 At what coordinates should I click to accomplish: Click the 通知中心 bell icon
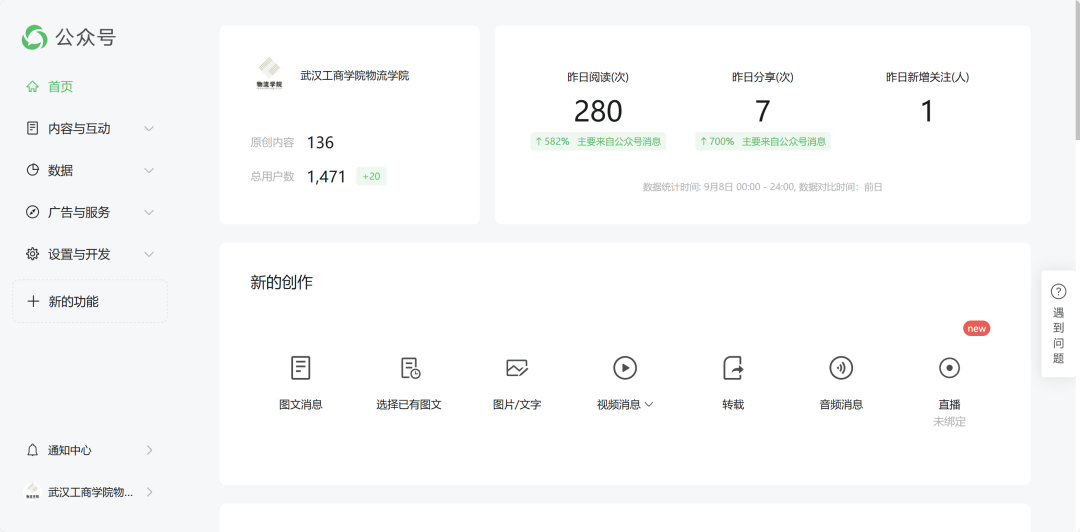(32, 450)
